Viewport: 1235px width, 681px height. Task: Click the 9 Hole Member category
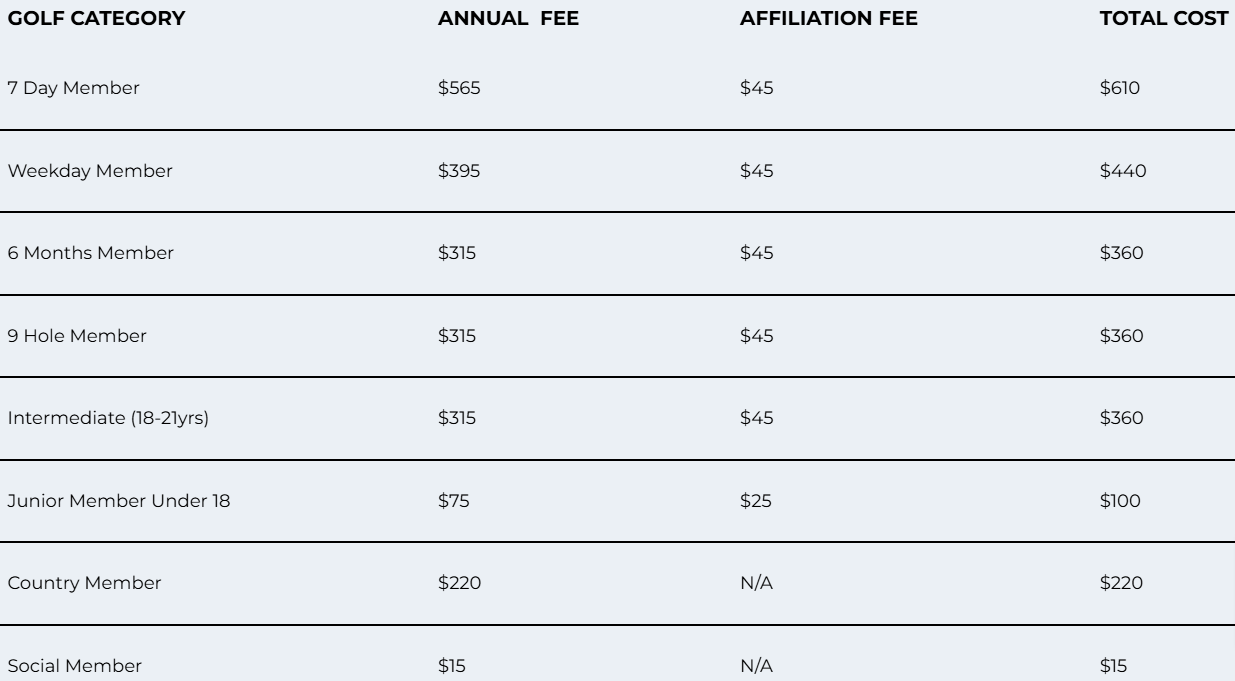pos(77,336)
